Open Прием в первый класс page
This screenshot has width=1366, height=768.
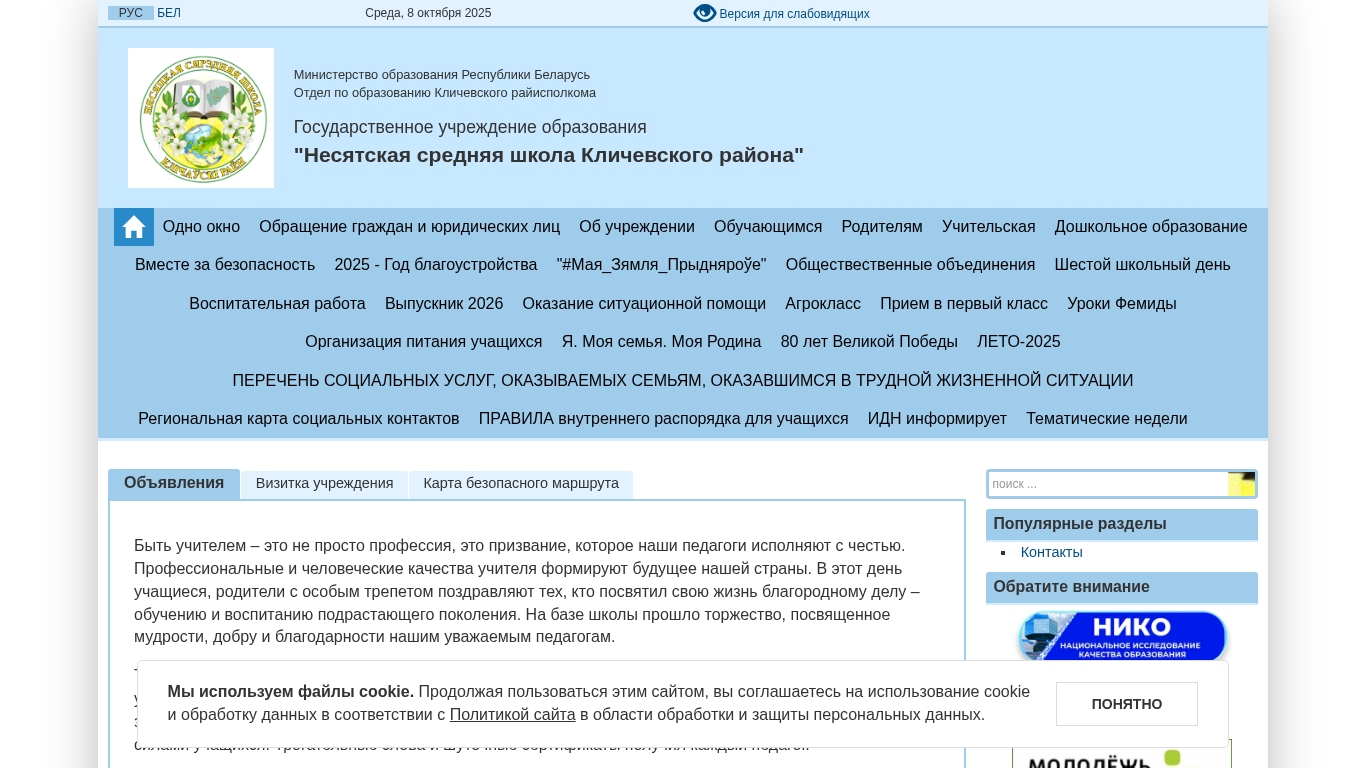(964, 304)
